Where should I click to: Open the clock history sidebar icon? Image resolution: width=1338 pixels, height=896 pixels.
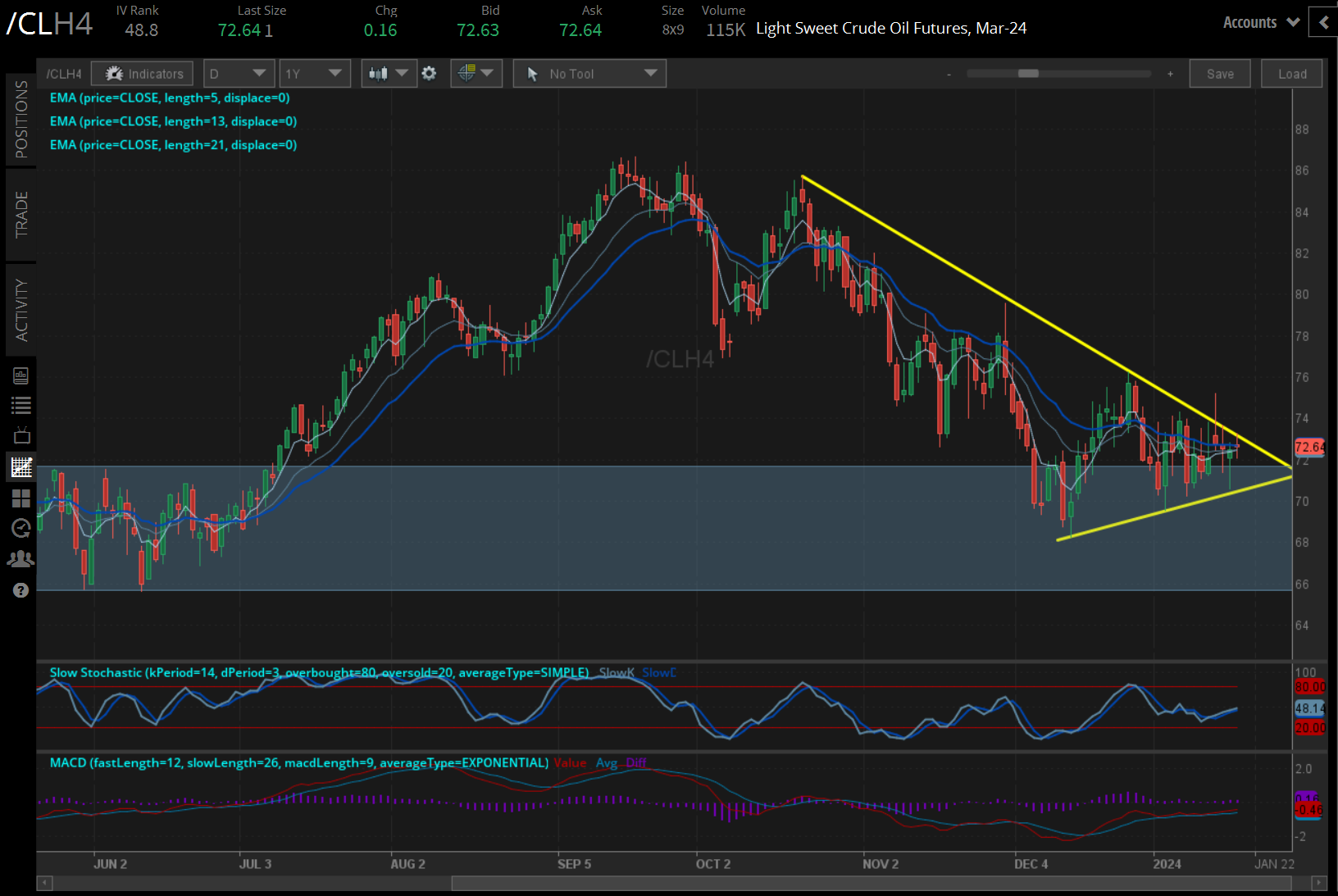point(21,528)
